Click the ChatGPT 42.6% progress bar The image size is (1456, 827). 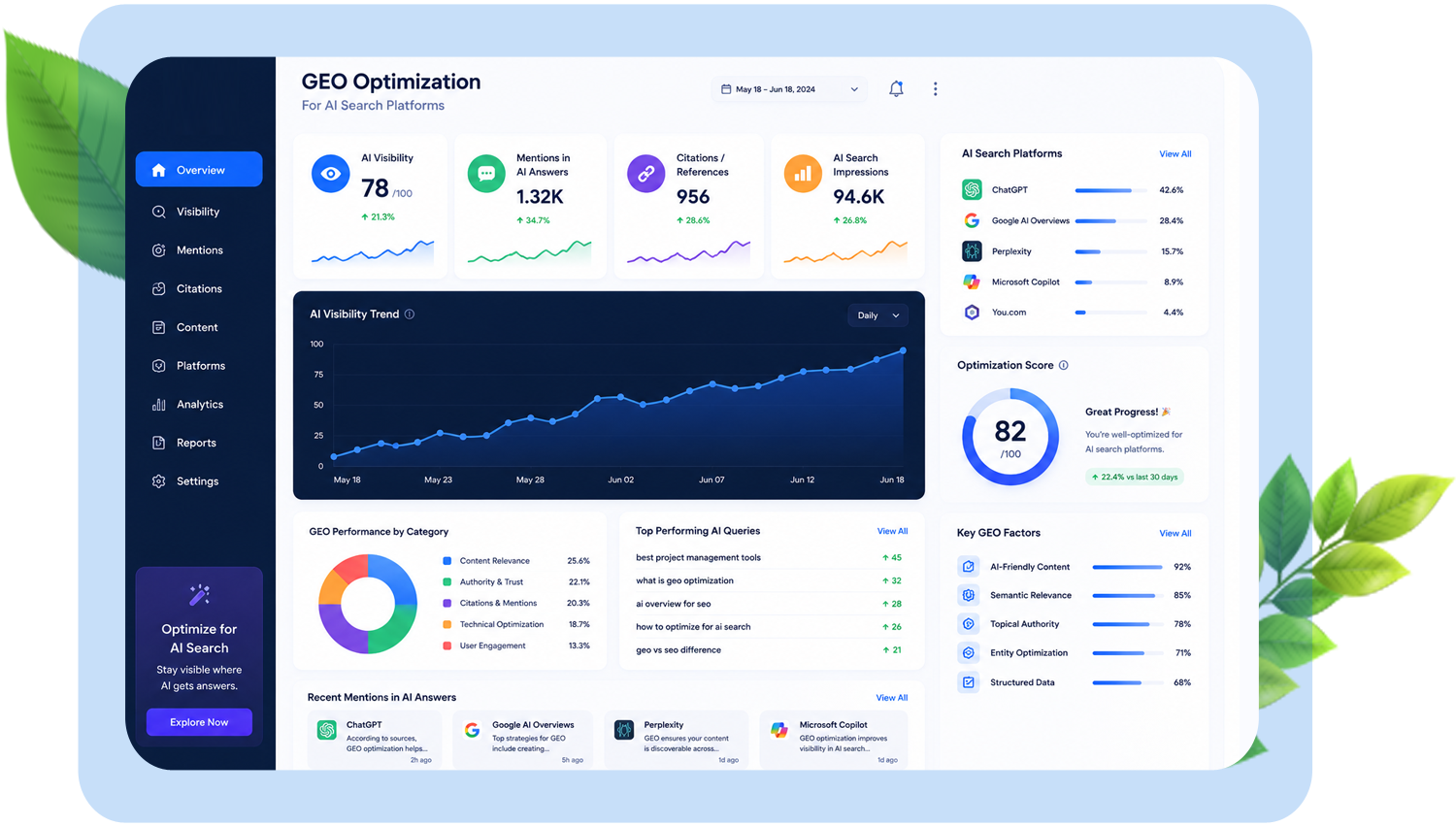pyautogui.click(x=1110, y=190)
